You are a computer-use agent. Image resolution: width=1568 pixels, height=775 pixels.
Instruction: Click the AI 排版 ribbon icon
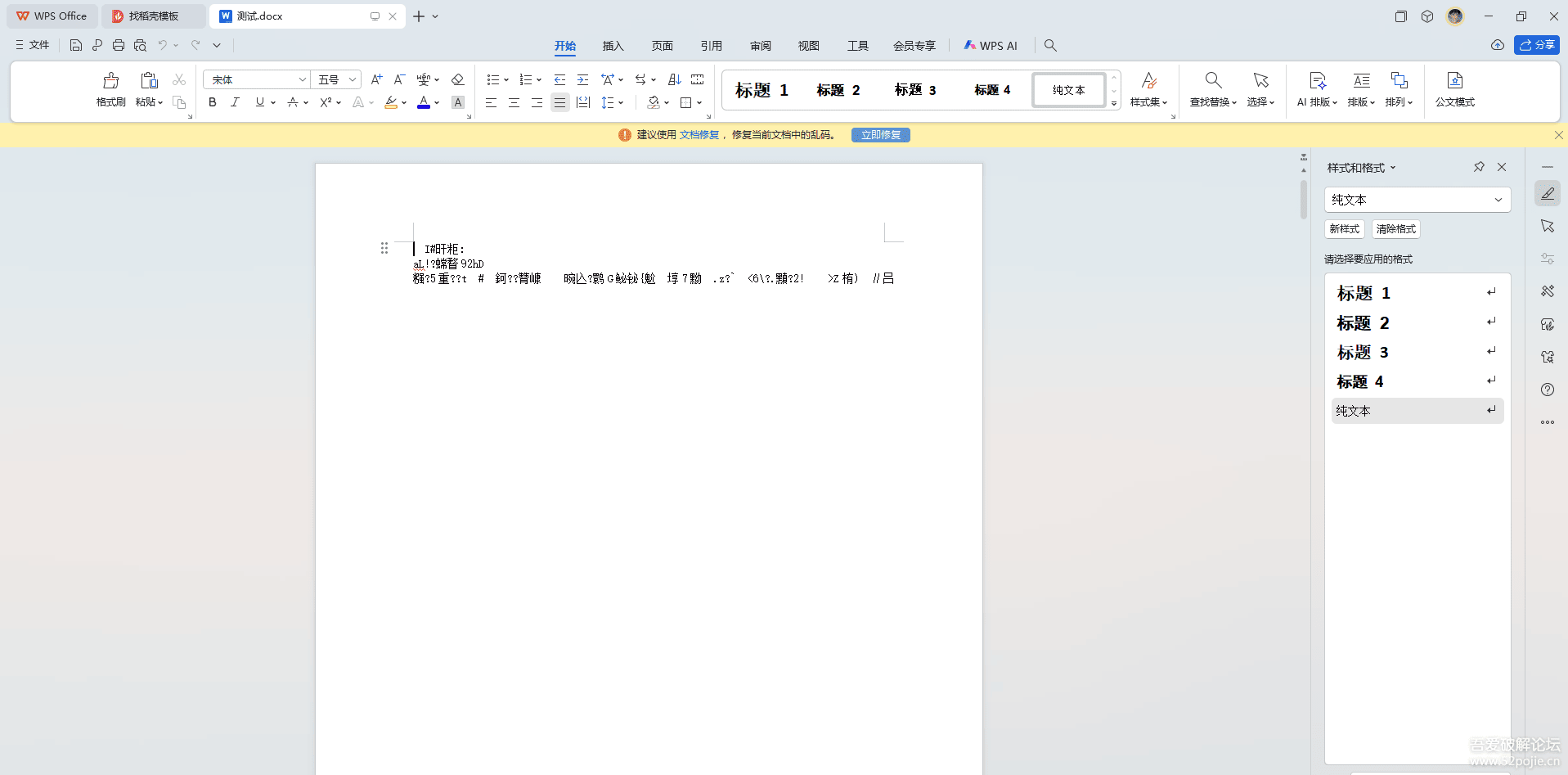pyautogui.click(x=1317, y=90)
